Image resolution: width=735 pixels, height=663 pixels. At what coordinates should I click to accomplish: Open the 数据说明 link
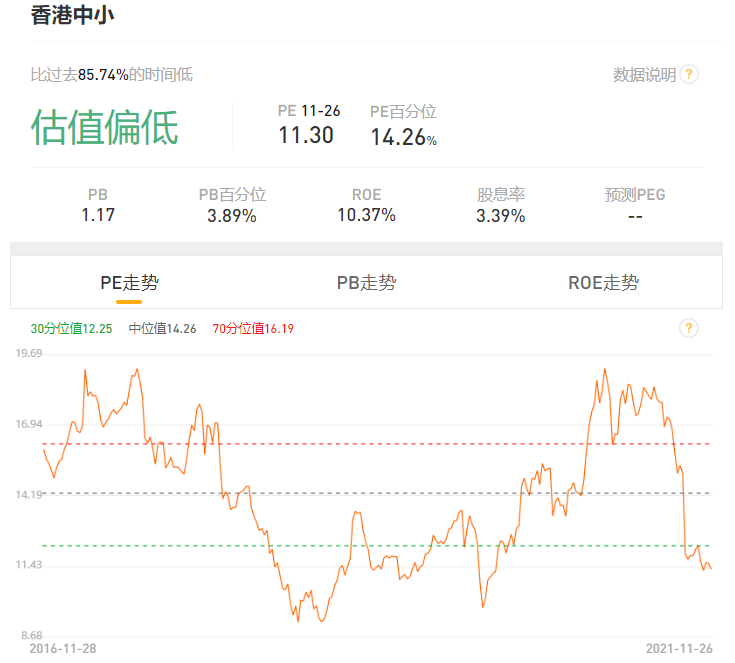click(644, 74)
